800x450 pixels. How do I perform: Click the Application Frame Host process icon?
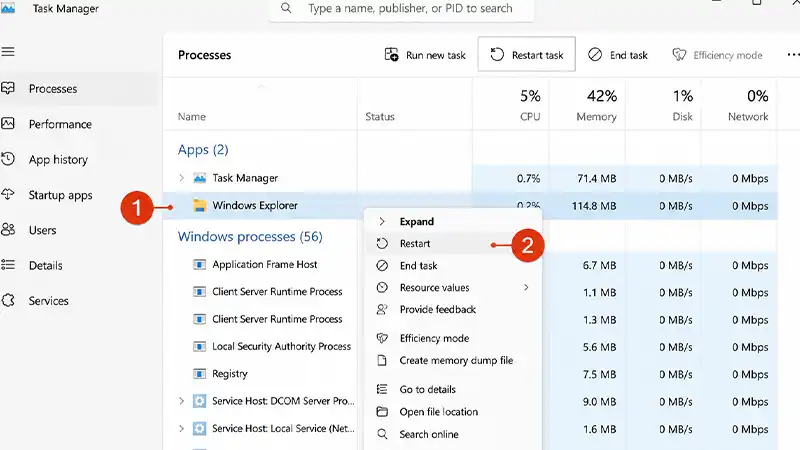click(199, 264)
